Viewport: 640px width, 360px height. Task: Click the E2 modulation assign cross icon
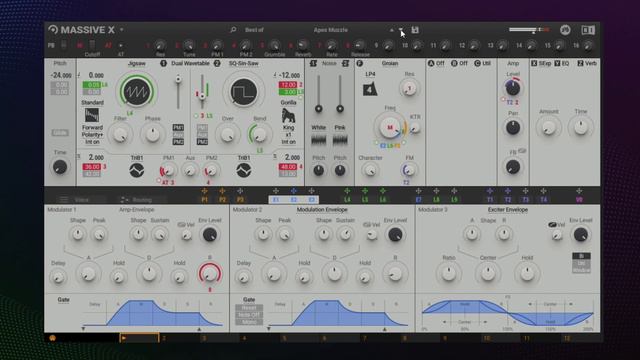point(293,191)
